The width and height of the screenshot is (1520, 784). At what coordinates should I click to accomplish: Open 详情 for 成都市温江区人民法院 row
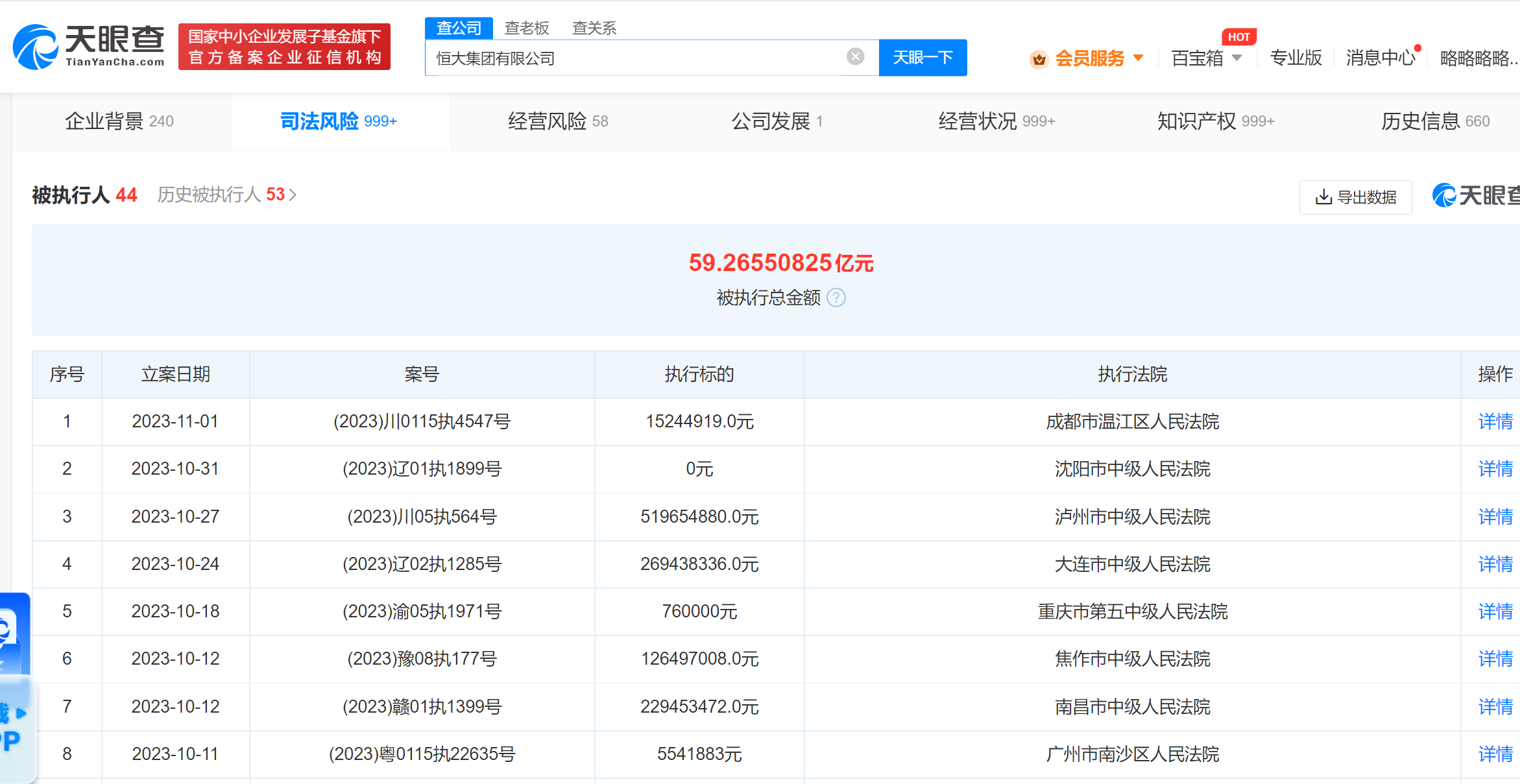click(1495, 422)
